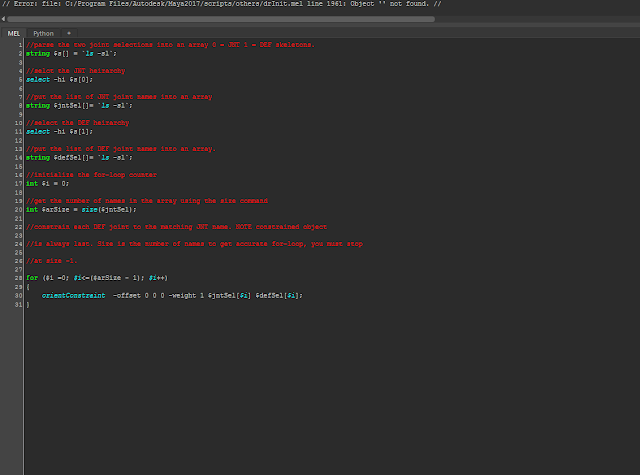
Task: Click comment '//is always last. Size is'
Action: 194,244
